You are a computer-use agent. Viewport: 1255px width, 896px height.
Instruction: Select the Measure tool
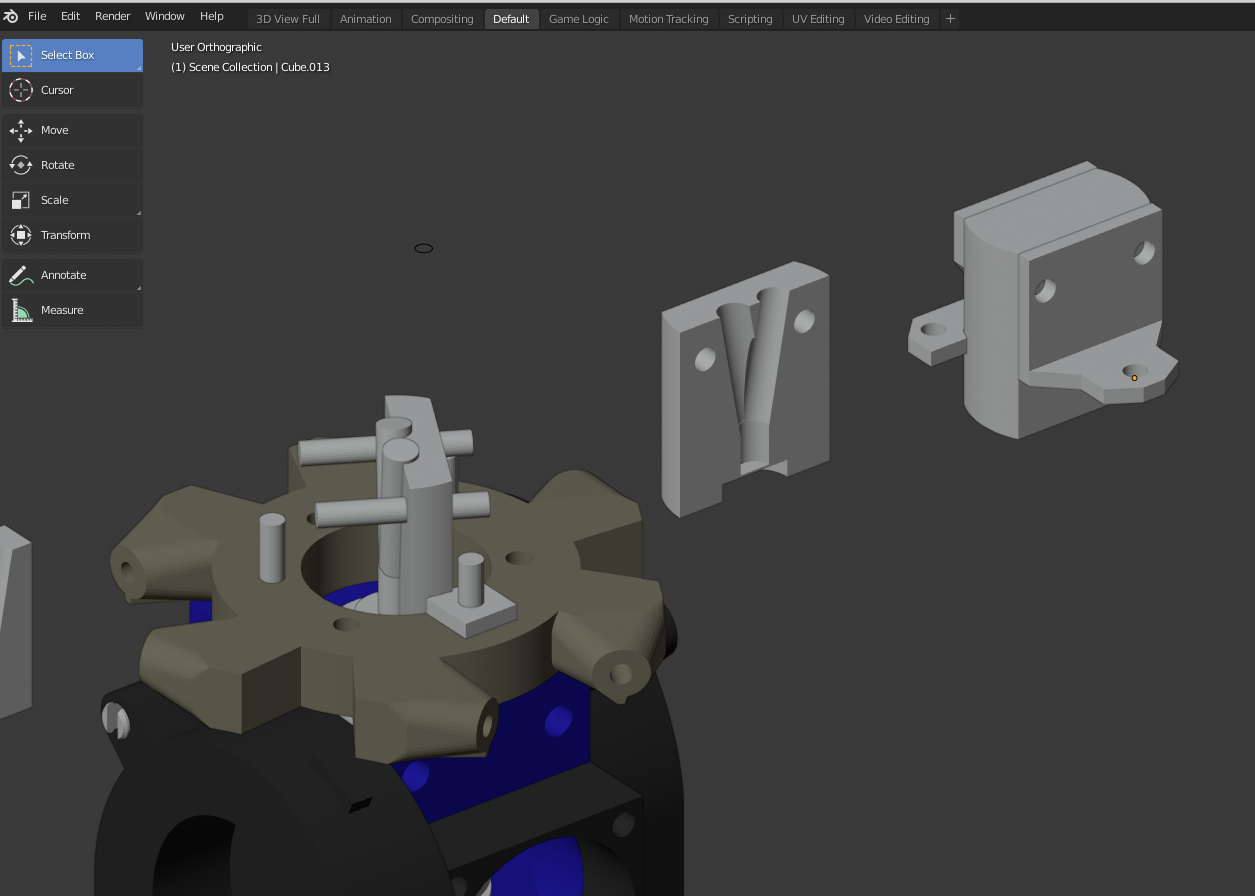71,310
